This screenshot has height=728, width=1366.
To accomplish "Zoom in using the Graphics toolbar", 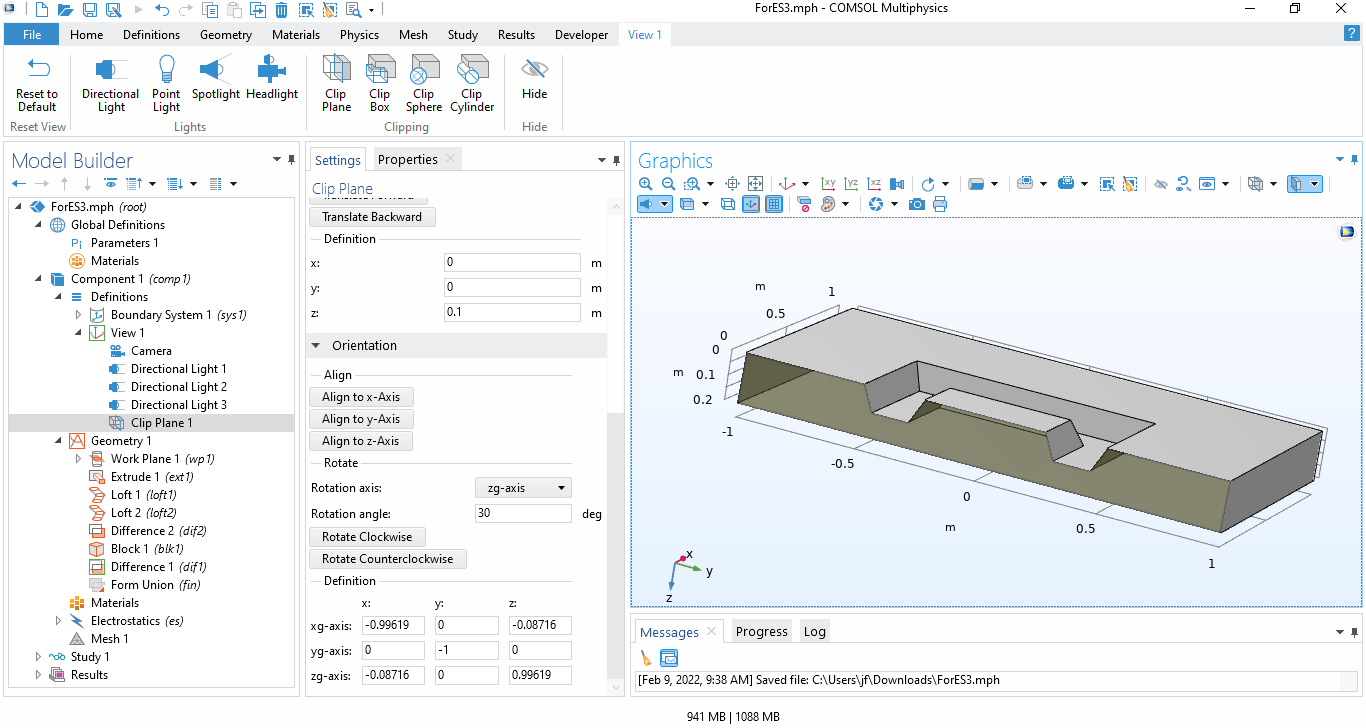I will (x=646, y=184).
